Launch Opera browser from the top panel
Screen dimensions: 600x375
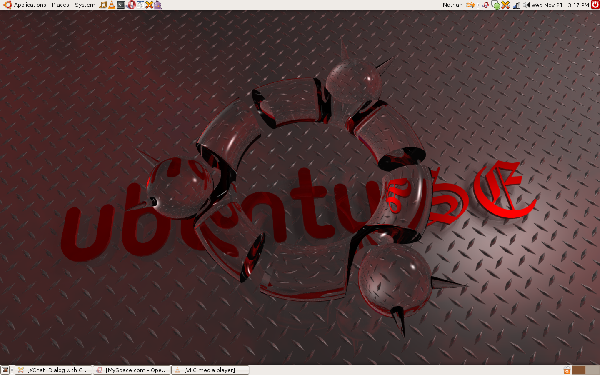131,5
